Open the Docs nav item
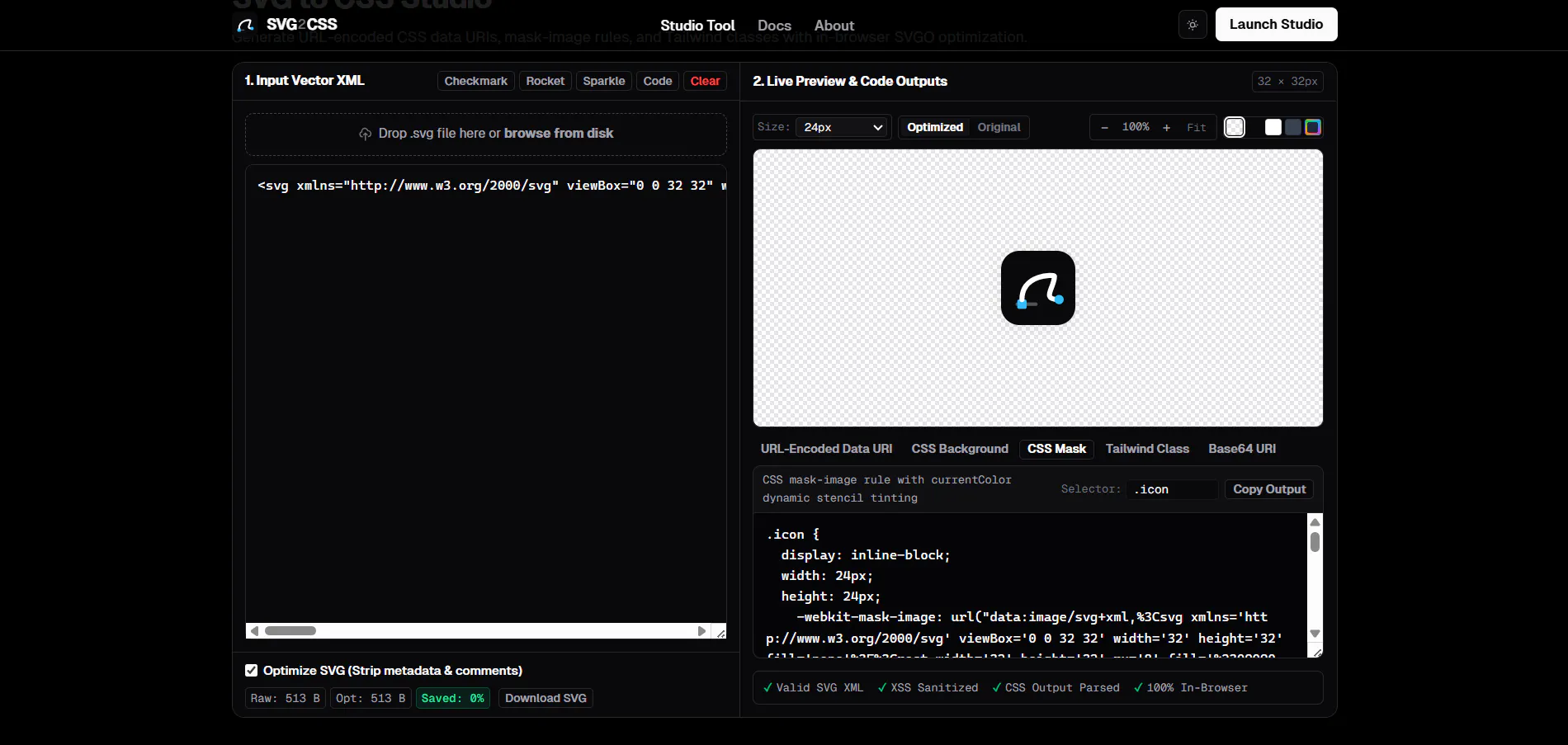Image resolution: width=1568 pixels, height=745 pixels. coord(774,26)
